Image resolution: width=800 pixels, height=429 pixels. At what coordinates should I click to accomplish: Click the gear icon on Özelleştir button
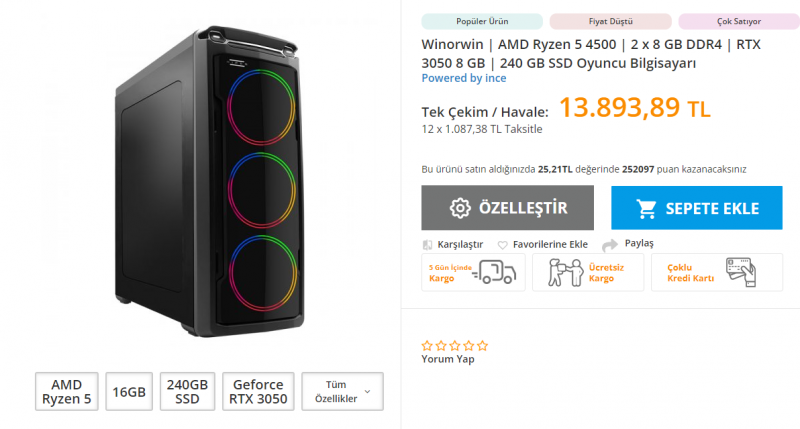[x=460, y=208]
